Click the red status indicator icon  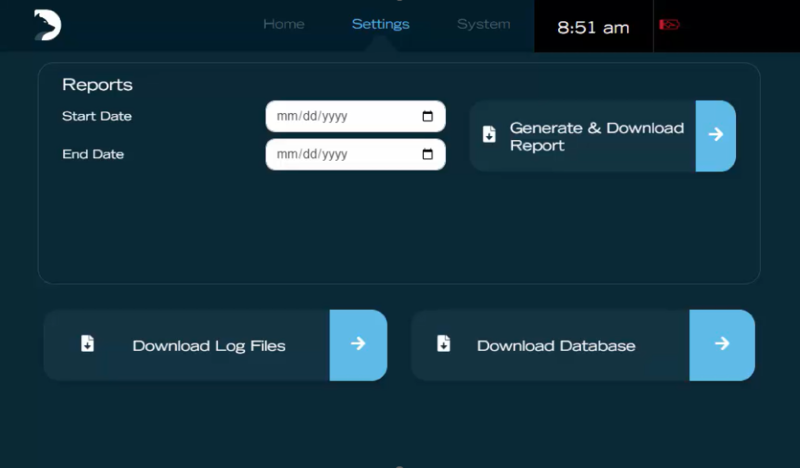669,25
